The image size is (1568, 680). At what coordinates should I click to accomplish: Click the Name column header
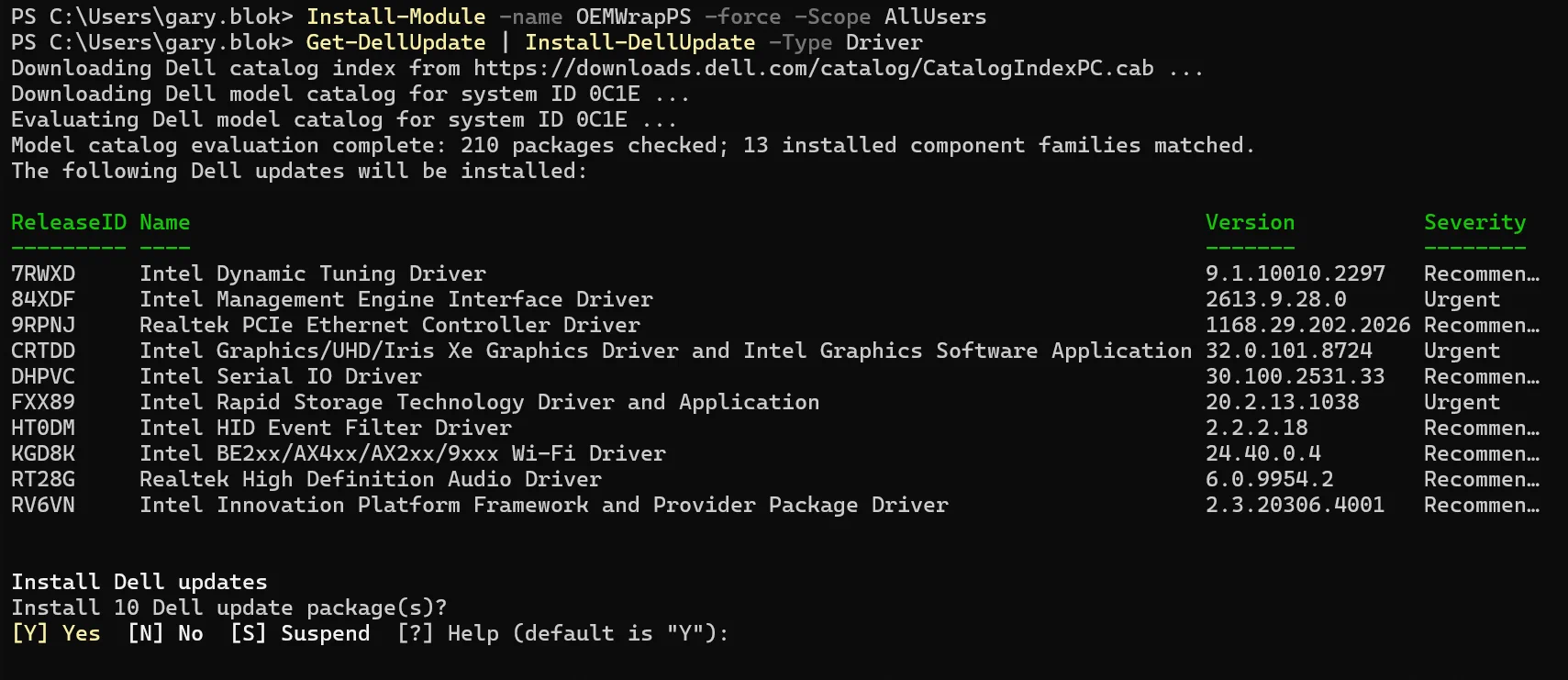[165, 222]
